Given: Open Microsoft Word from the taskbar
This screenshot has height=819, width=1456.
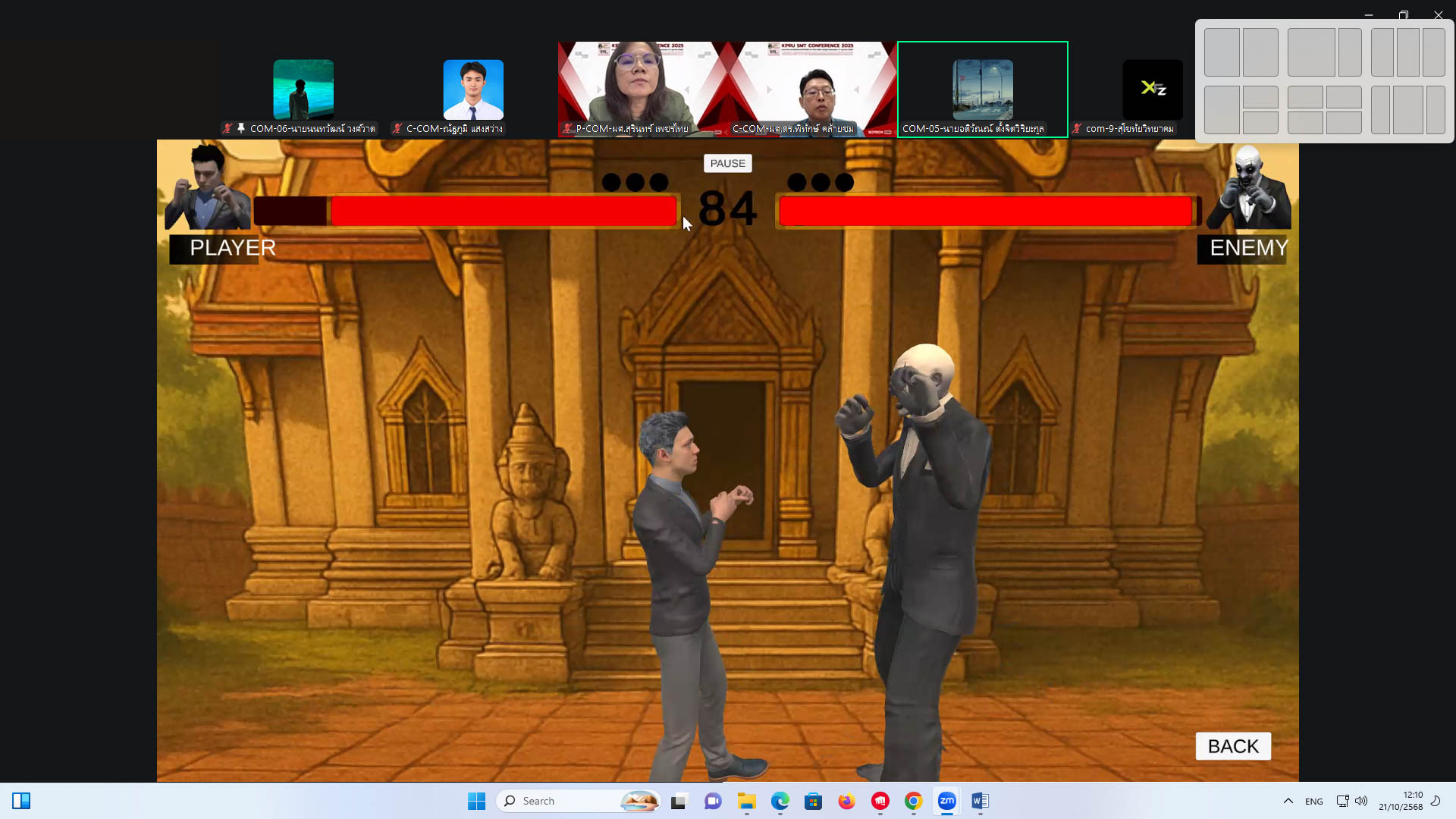Looking at the screenshot, I should point(980,801).
